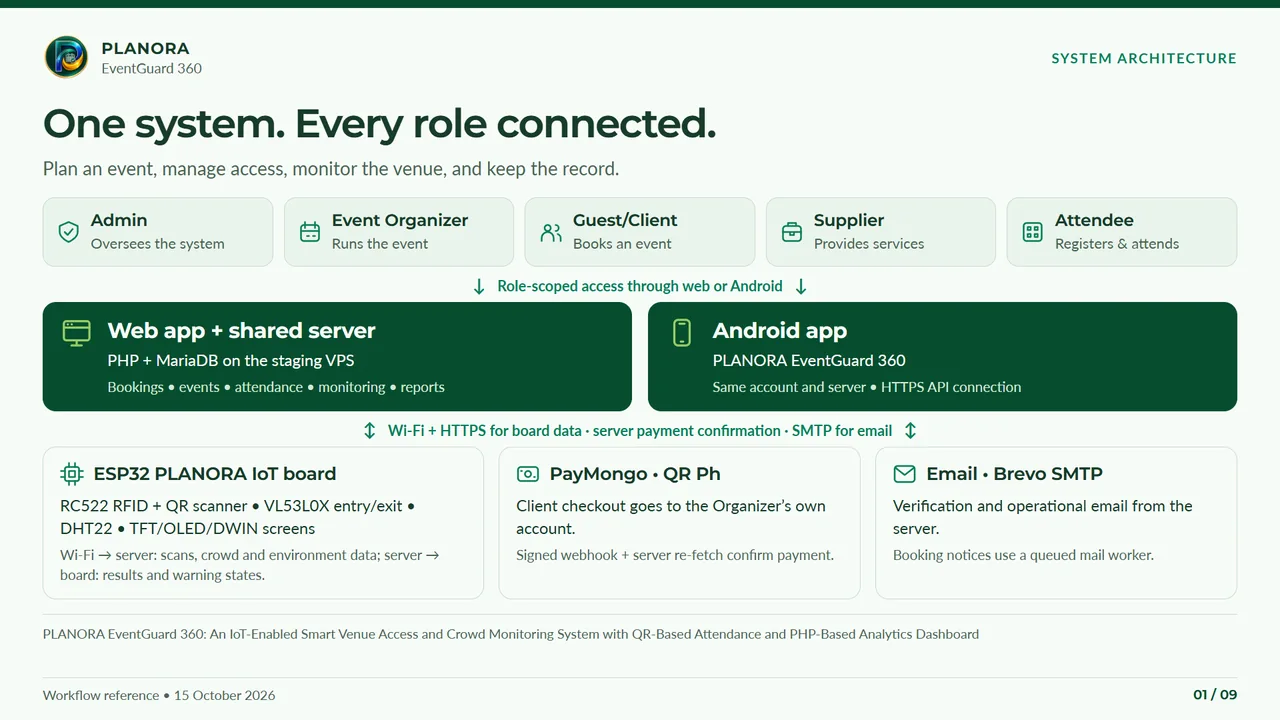Click the EventGuard 360 subtitle under PLANORA
The height and width of the screenshot is (720, 1280).
(152, 69)
